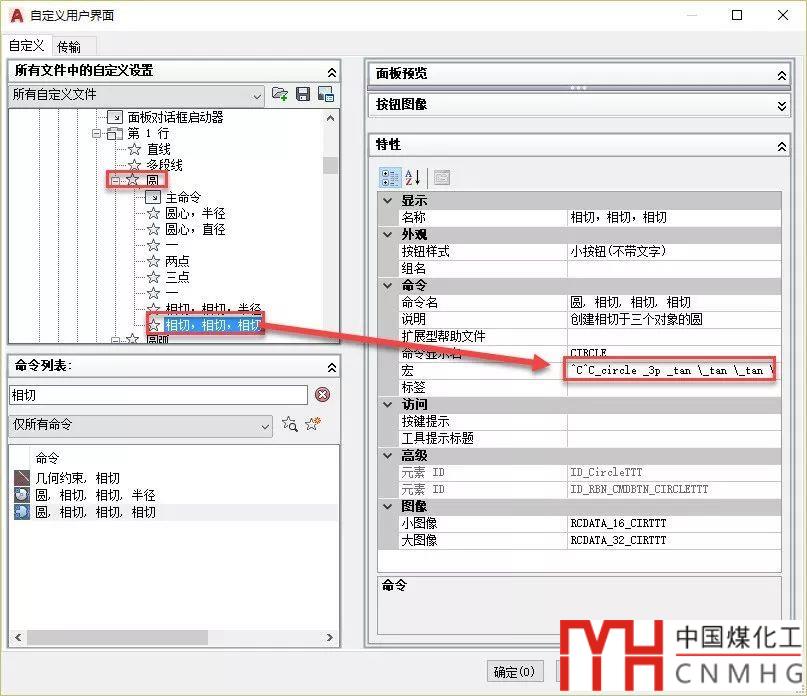Collapse the 命令列表 pane
The width and height of the screenshot is (807, 696).
(332, 368)
